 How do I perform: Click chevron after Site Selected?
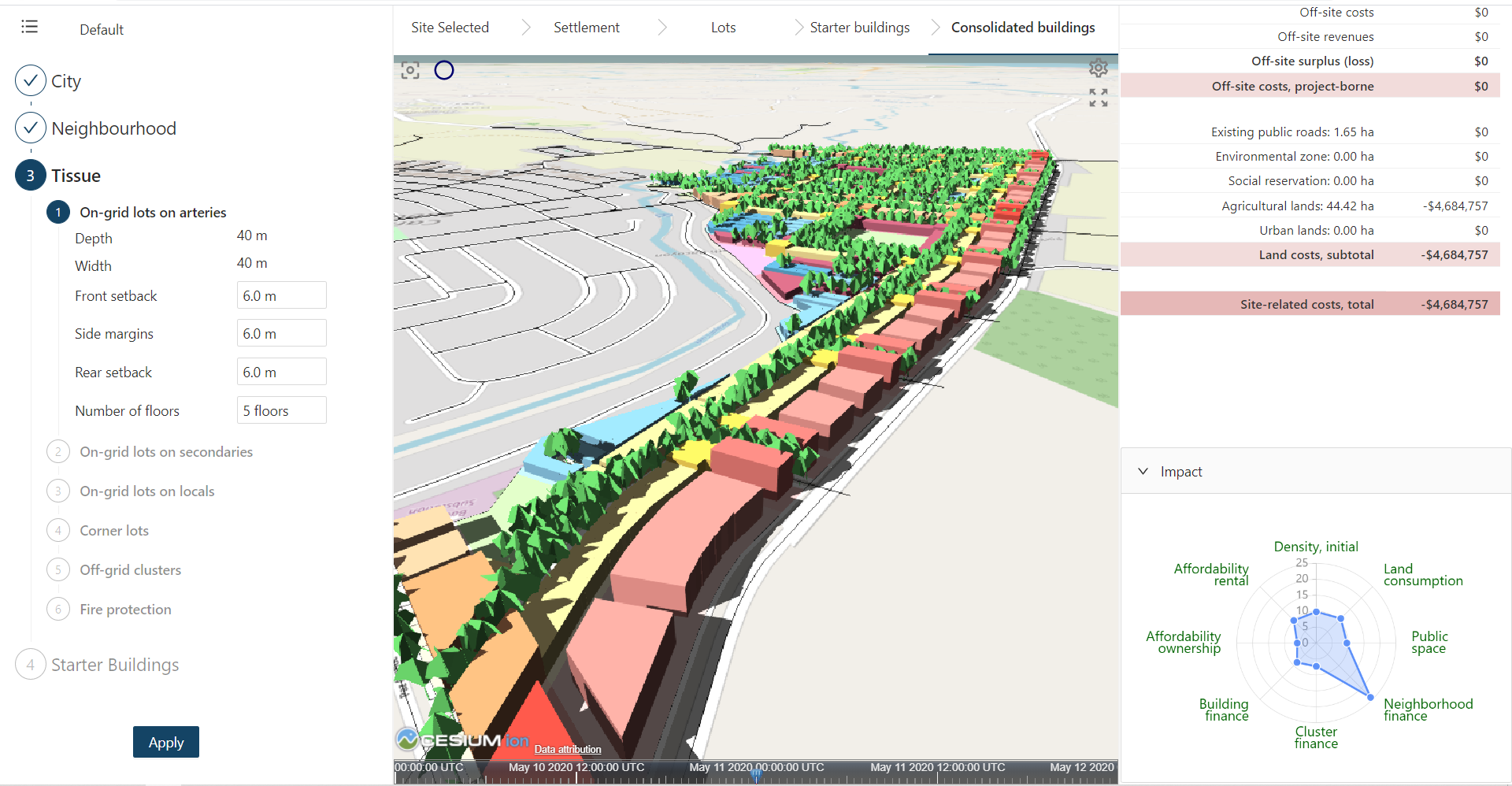[526, 28]
